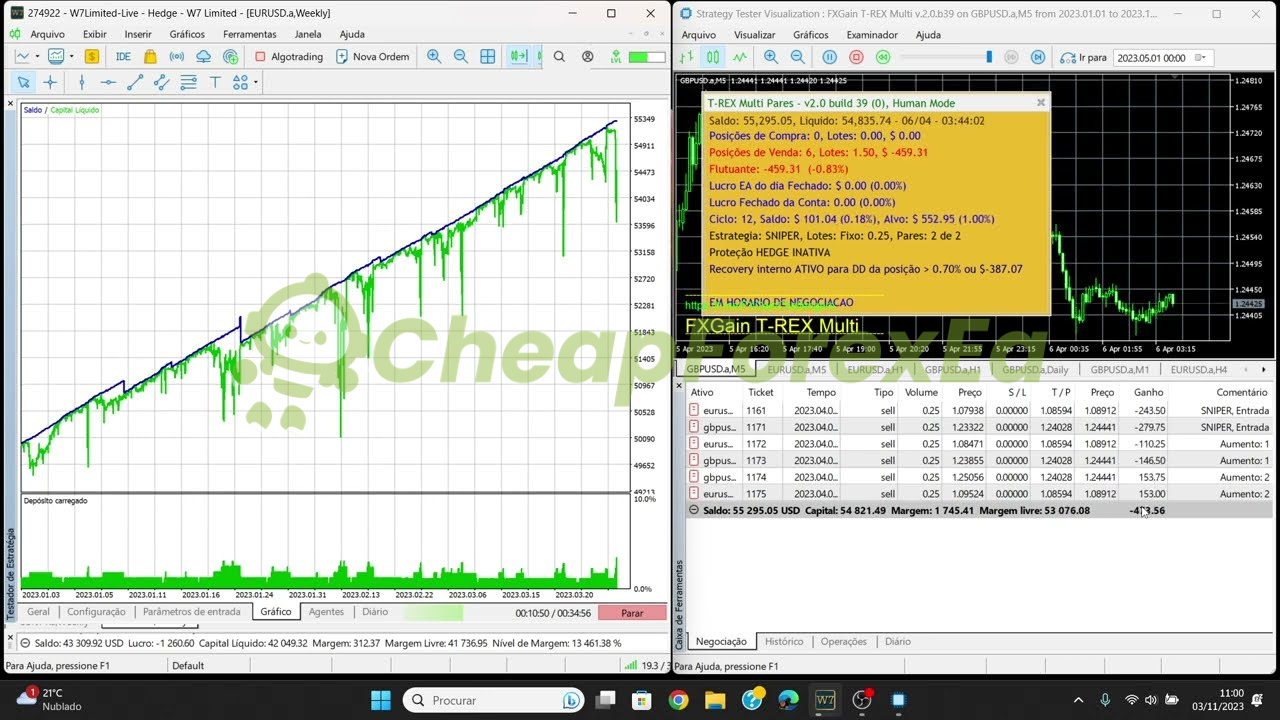Screen dimensions: 1280x720
Task: Open the Agentes tab
Action: click(326, 612)
